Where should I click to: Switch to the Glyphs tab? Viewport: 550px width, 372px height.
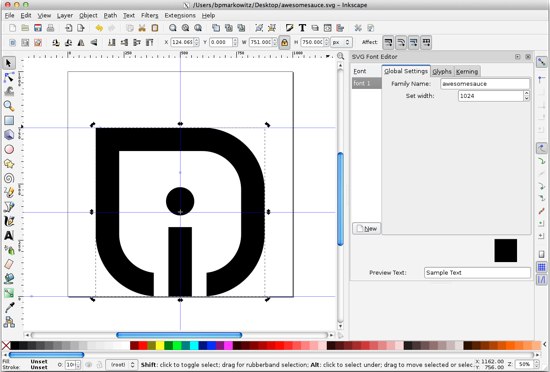pos(442,72)
